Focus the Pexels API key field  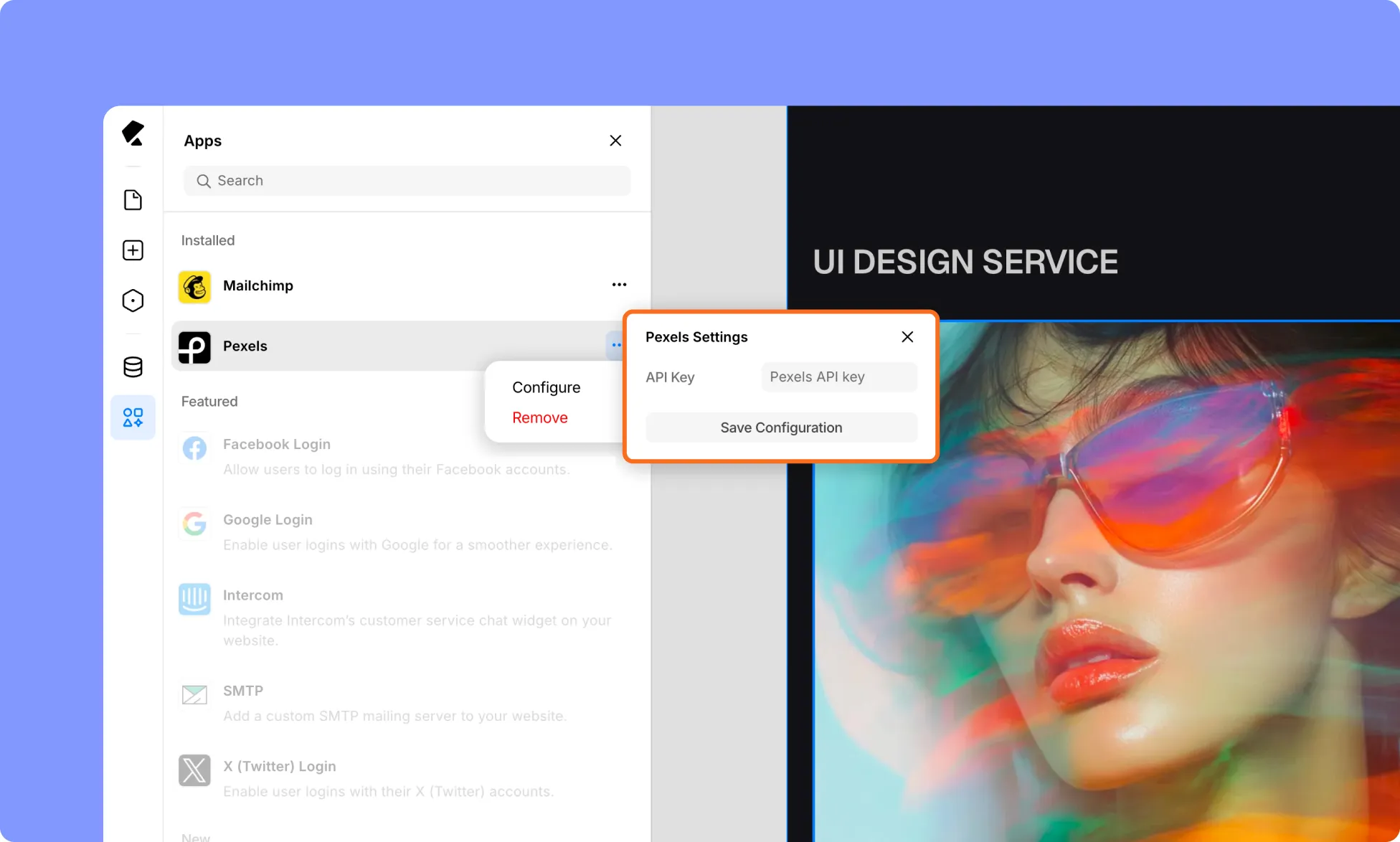(x=840, y=377)
